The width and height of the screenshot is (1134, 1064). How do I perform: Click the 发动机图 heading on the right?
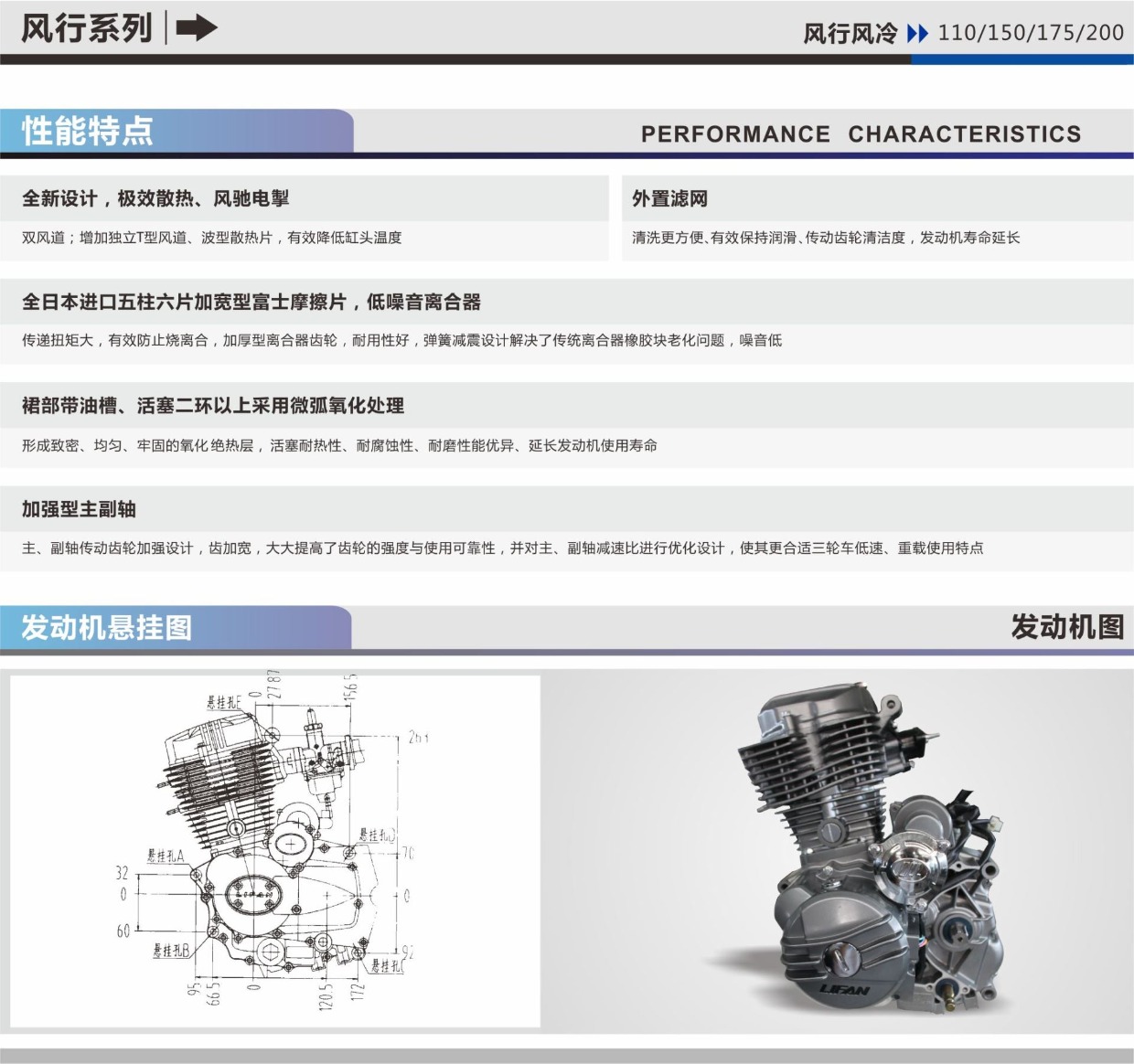pyautogui.click(x=1066, y=627)
